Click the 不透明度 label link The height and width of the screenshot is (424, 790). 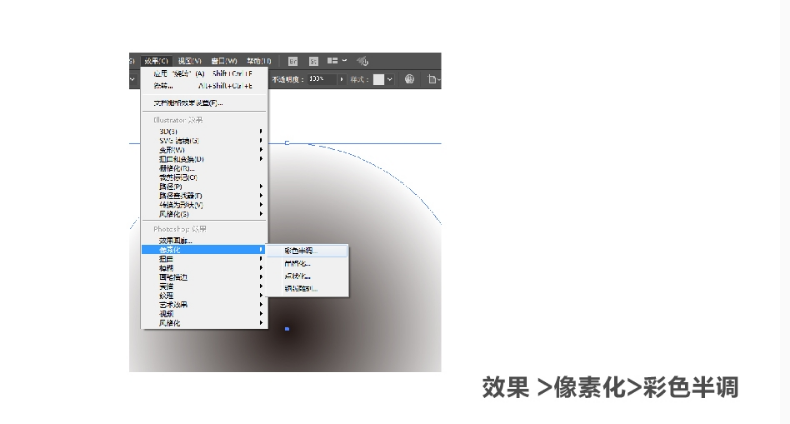288,80
